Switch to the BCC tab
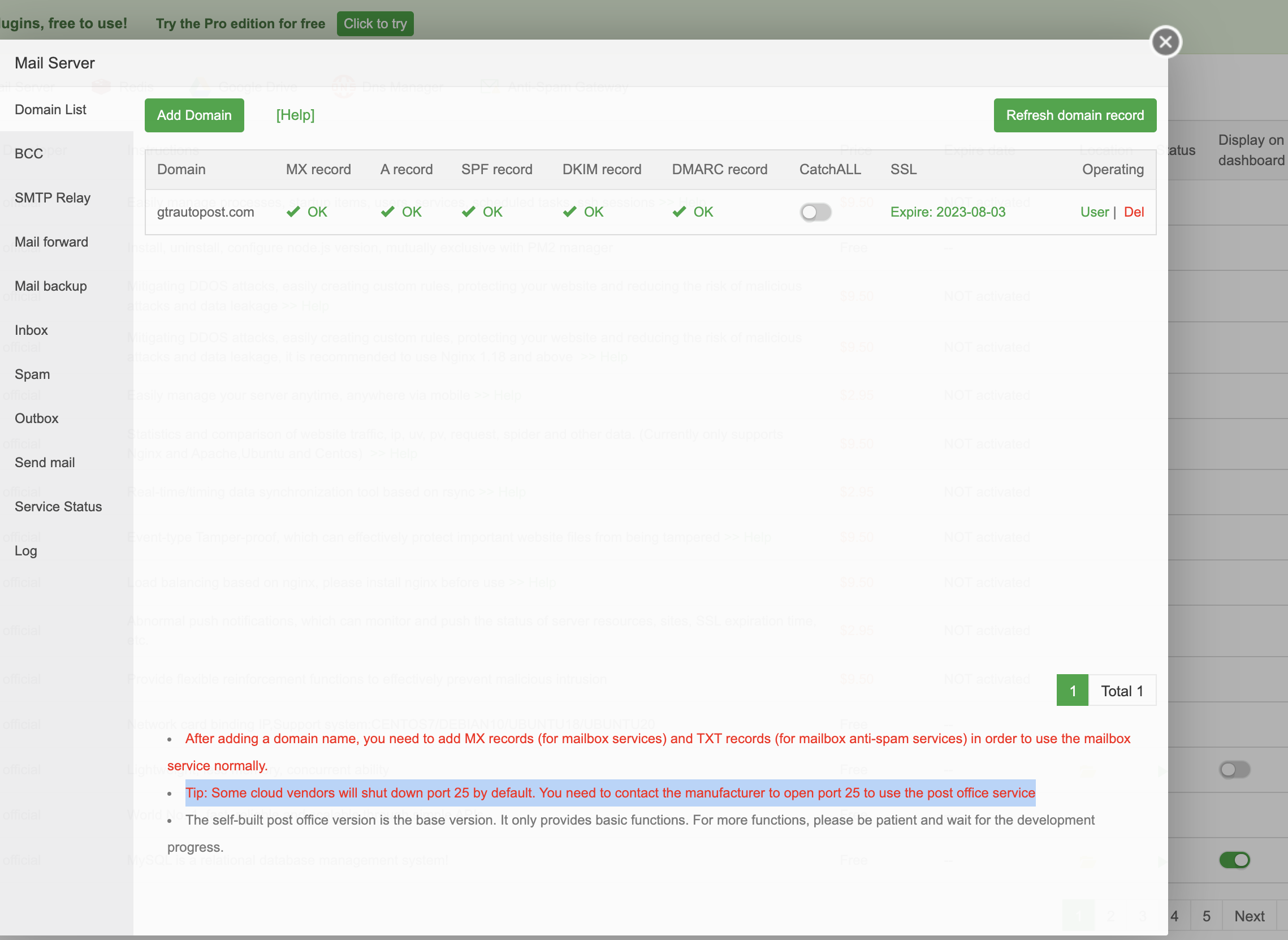1288x940 pixels. pyautogui.click(x=29, y=154)
